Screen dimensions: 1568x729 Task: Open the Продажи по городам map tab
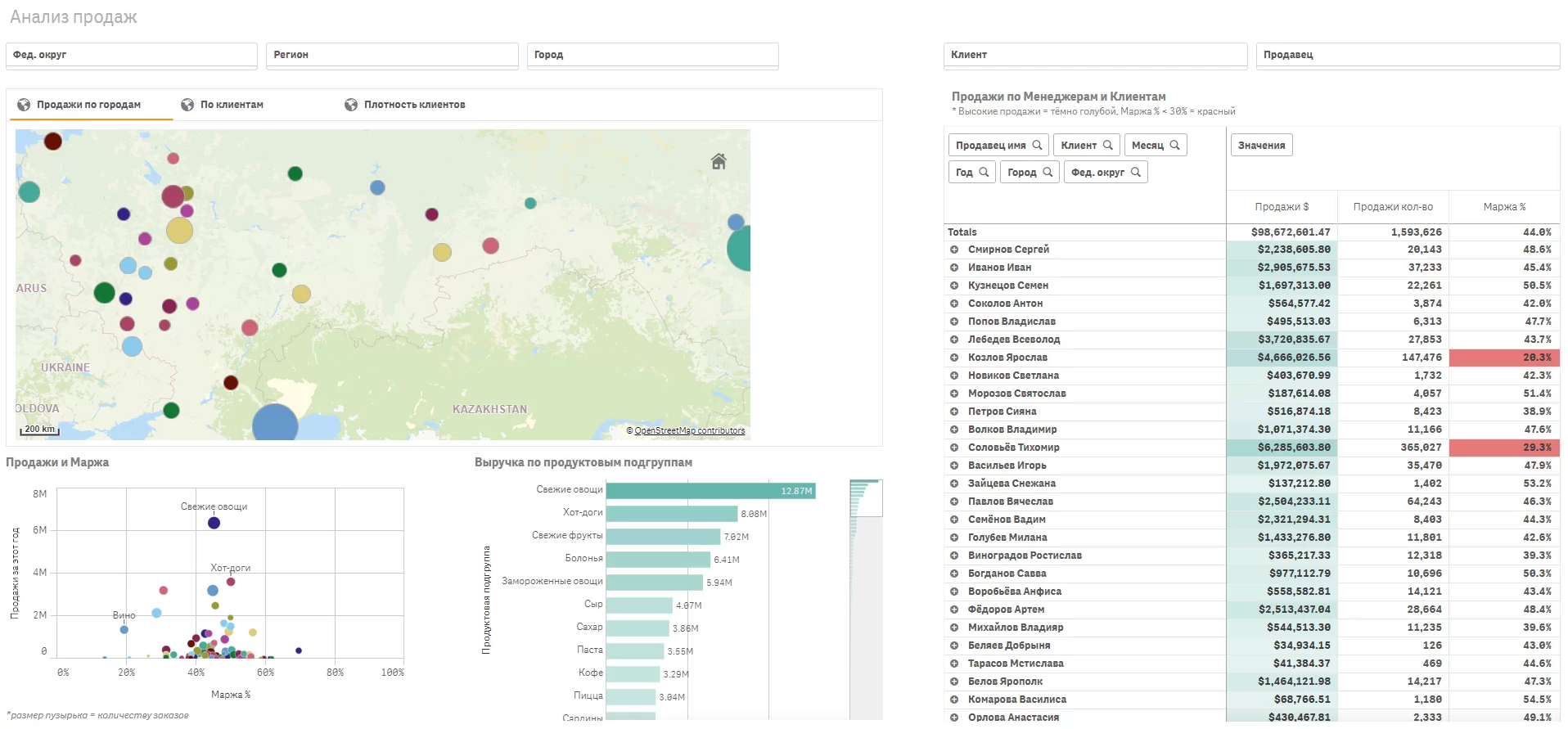91,105
